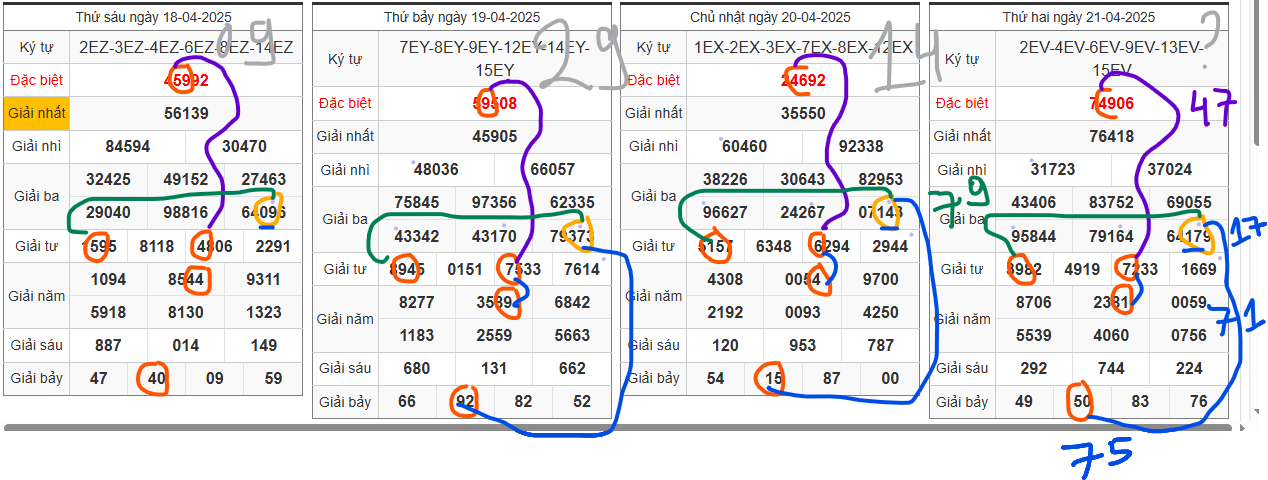Click the orange highlighted Giải nhất label
Screen dimensions: 1268x480
click(x=37, y=113)
